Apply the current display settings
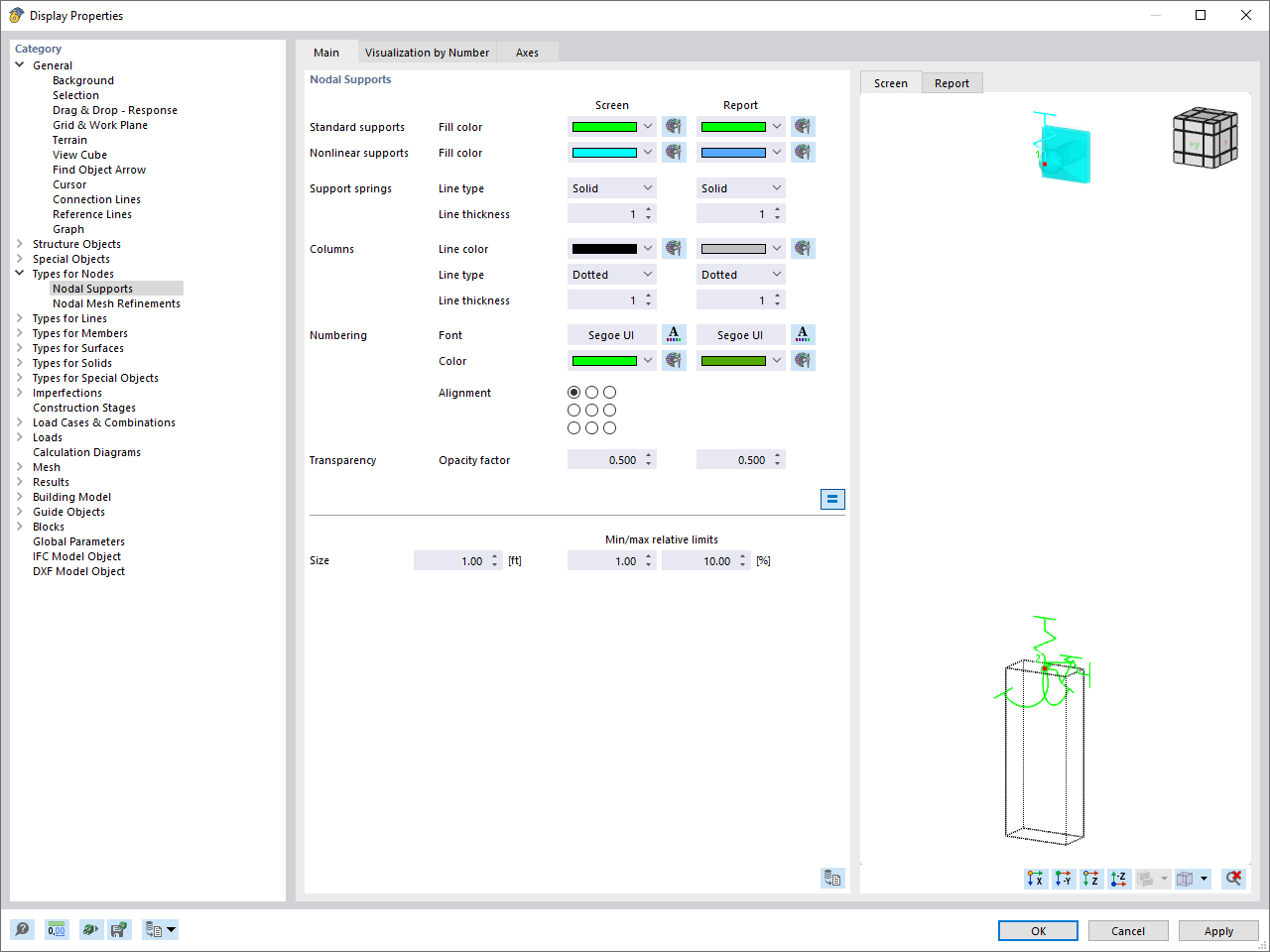This screenshot has height=952, width=1270. coord(1218,930)
